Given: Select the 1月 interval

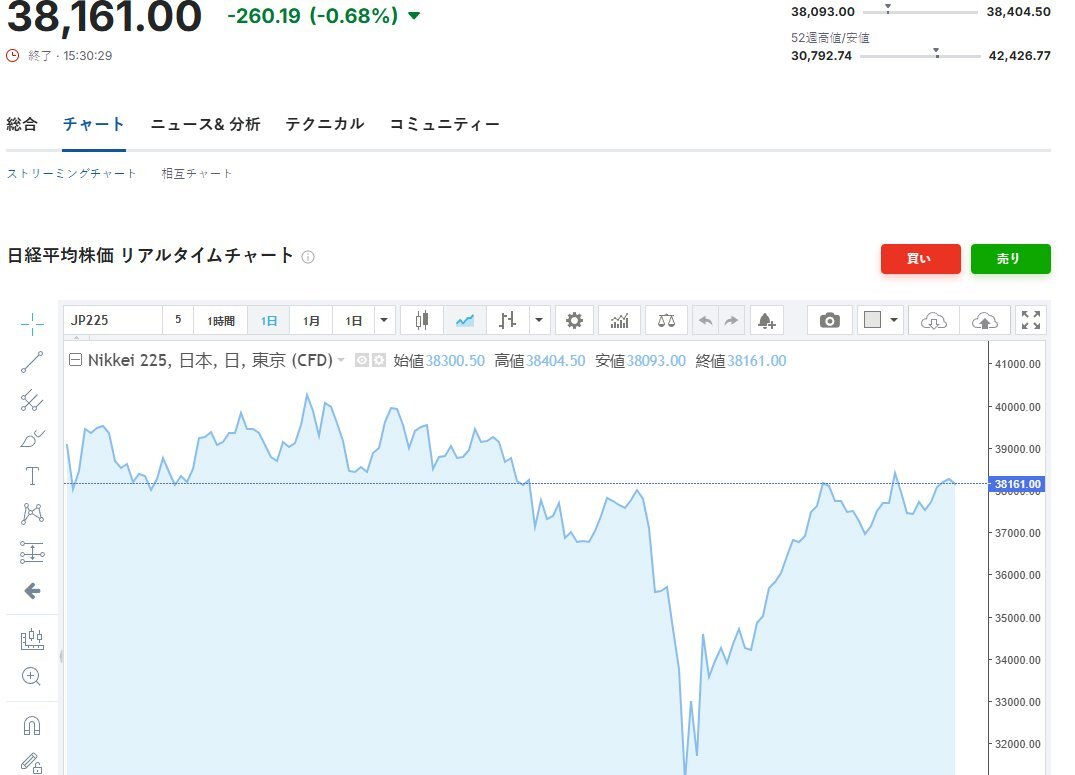Looking at the screenshot, I should click(x=311, y=320).
